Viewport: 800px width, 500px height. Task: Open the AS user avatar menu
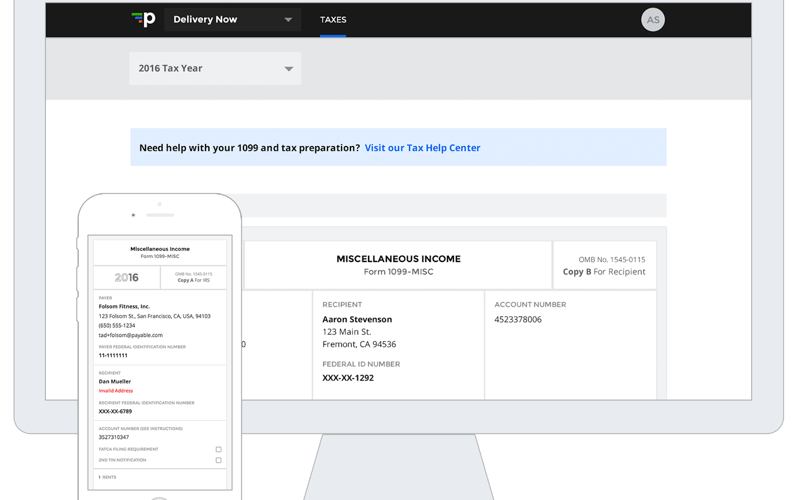tap(653, 20)
